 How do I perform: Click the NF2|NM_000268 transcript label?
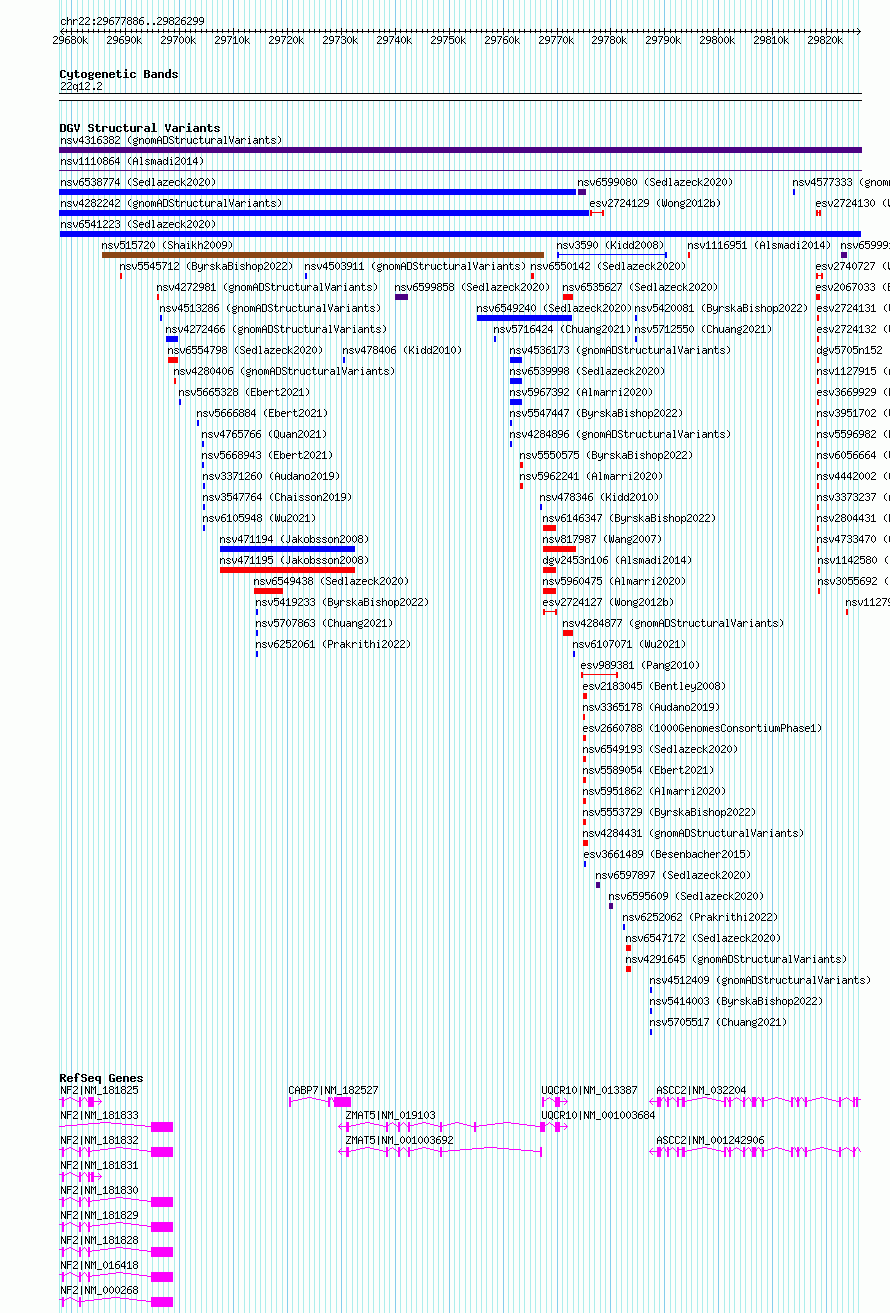[x=99, y=1290]
